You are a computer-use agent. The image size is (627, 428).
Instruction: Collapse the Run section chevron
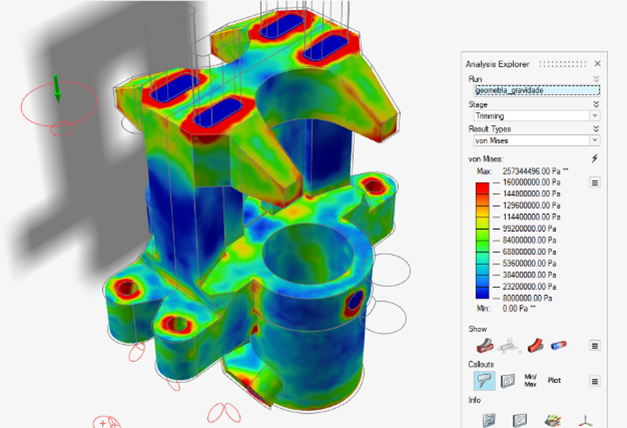click(596, 78)
